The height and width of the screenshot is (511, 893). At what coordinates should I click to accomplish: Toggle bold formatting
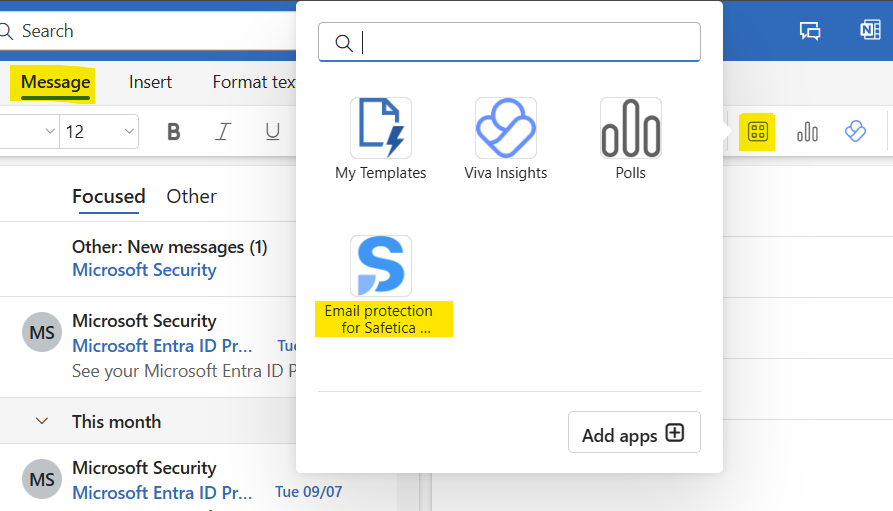(174, 132)
